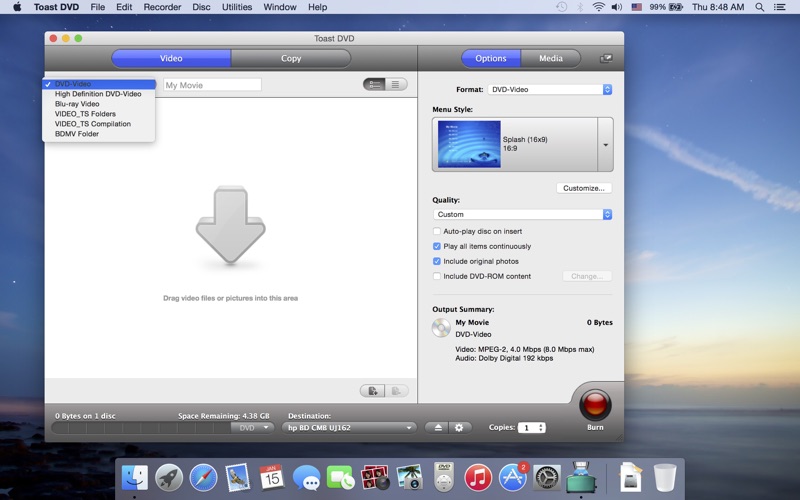The width and height of the screenshot is (800, 500).
Task: Launch iTunes from the dock
Action: coord(478,478)
